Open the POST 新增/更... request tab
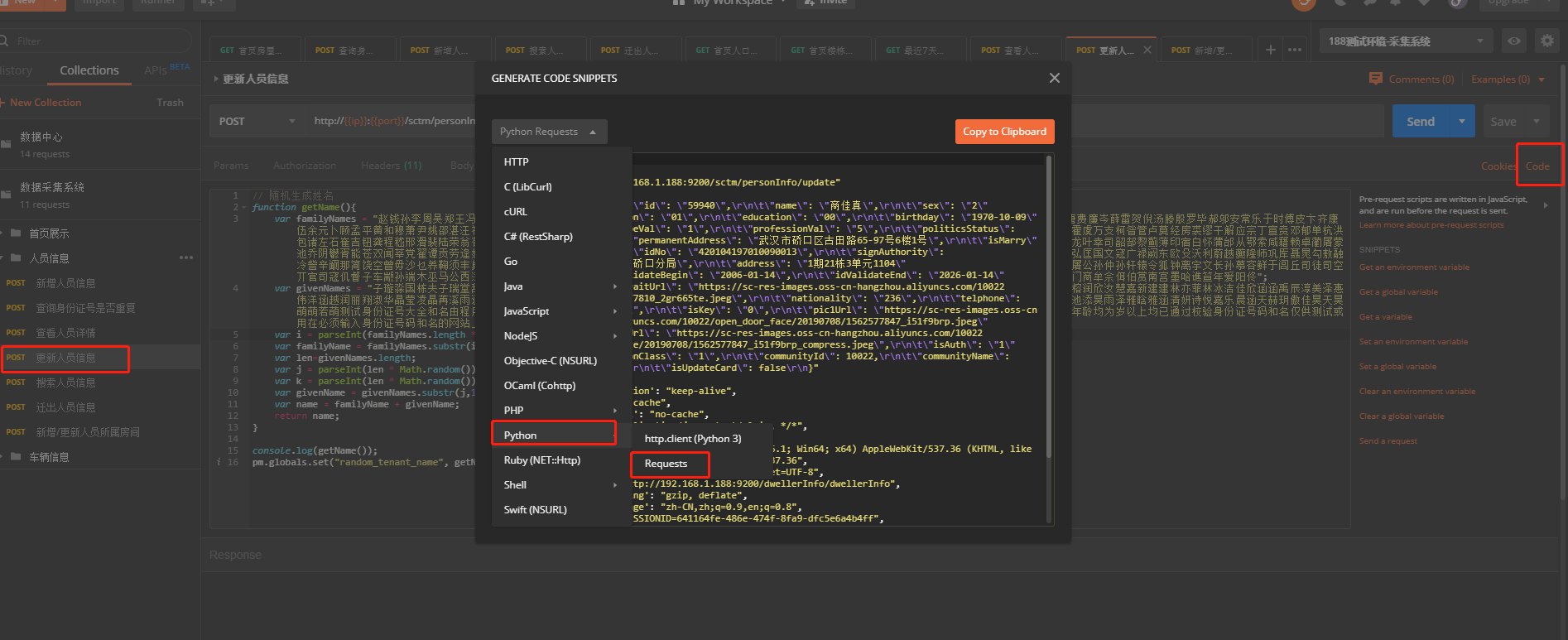 pos(1207,50)
